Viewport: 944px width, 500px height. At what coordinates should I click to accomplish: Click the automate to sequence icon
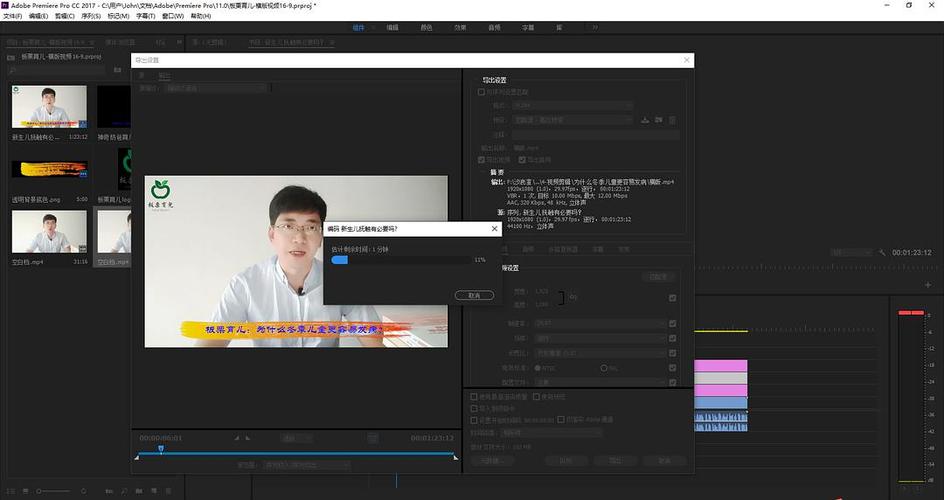[x=109, y=491]
